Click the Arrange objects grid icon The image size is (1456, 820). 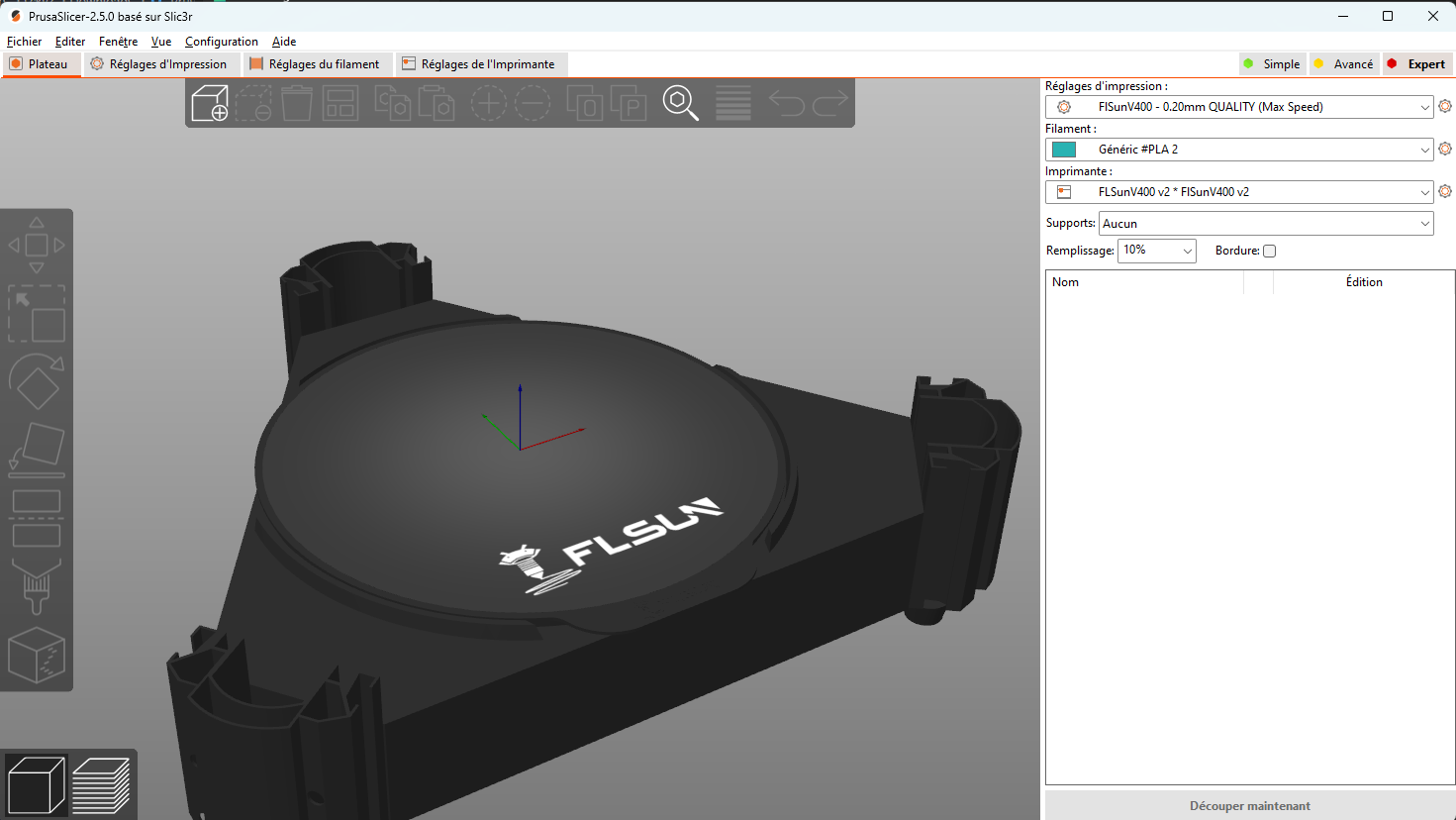coord(340,103)
